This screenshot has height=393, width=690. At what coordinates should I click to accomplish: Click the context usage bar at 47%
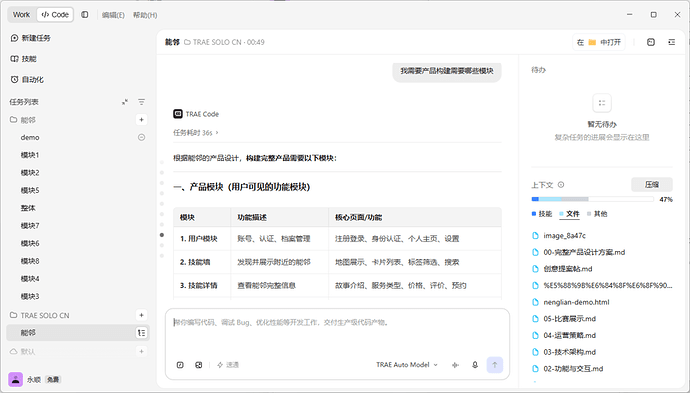coord(592,199)
